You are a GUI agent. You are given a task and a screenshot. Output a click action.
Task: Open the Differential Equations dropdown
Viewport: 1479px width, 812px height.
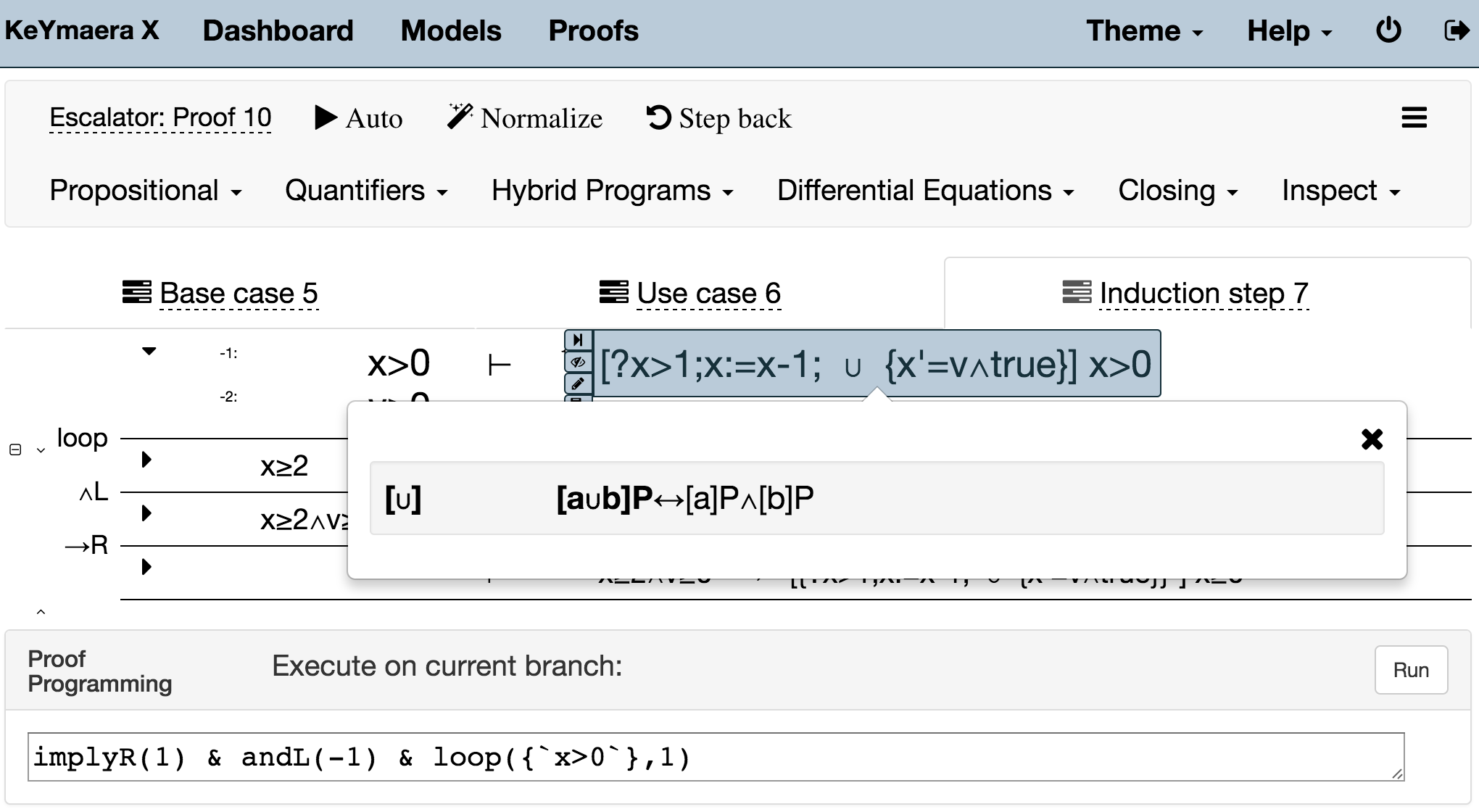click(x=925, y=191)
